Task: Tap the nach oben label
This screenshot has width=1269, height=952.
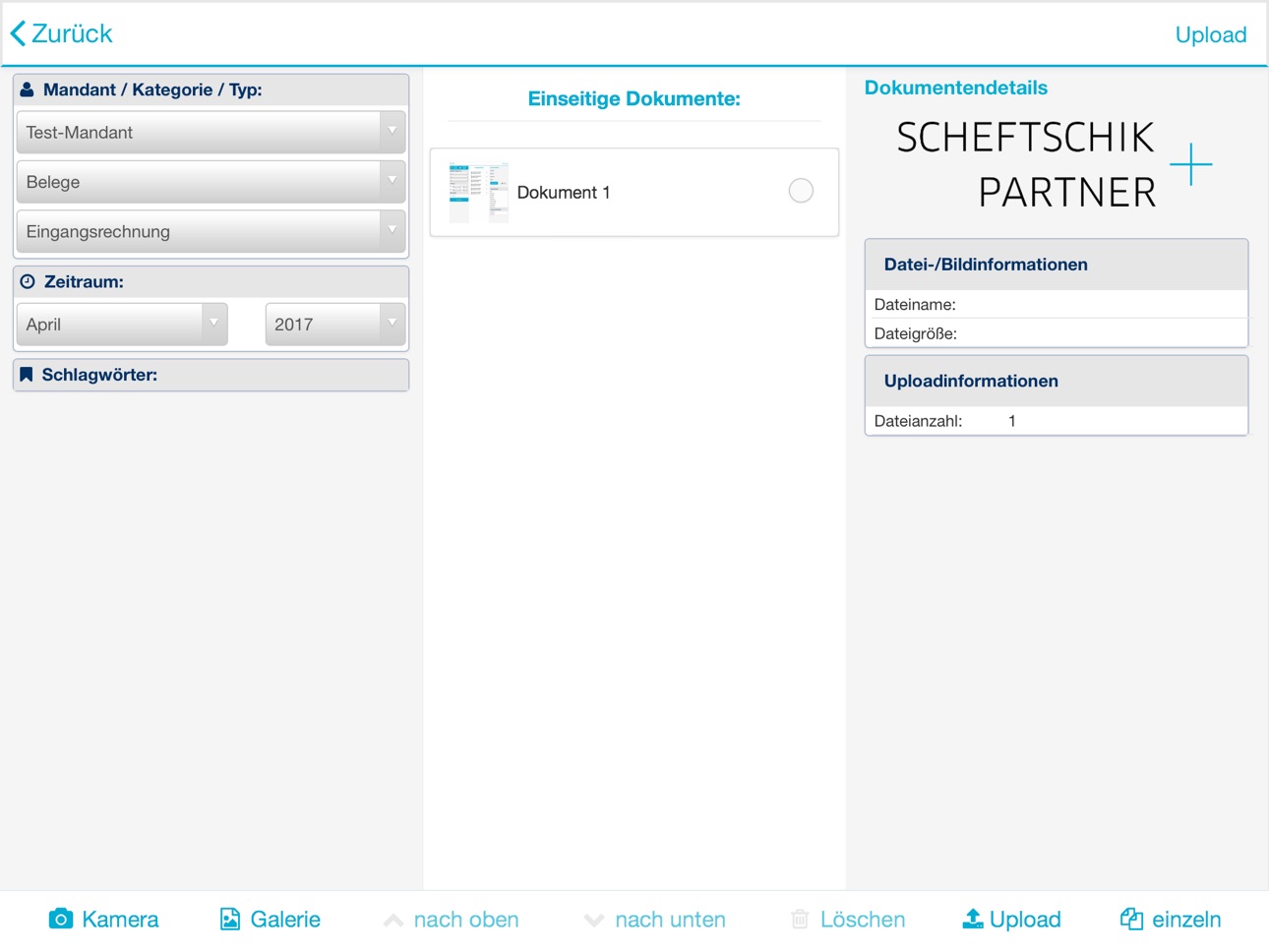Action: (466, 920)
